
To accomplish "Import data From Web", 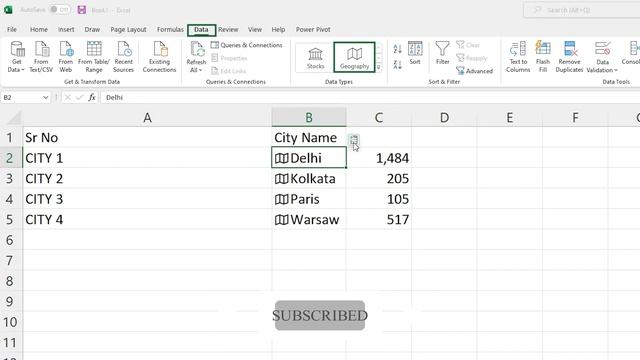I will [x=66, y=57].
